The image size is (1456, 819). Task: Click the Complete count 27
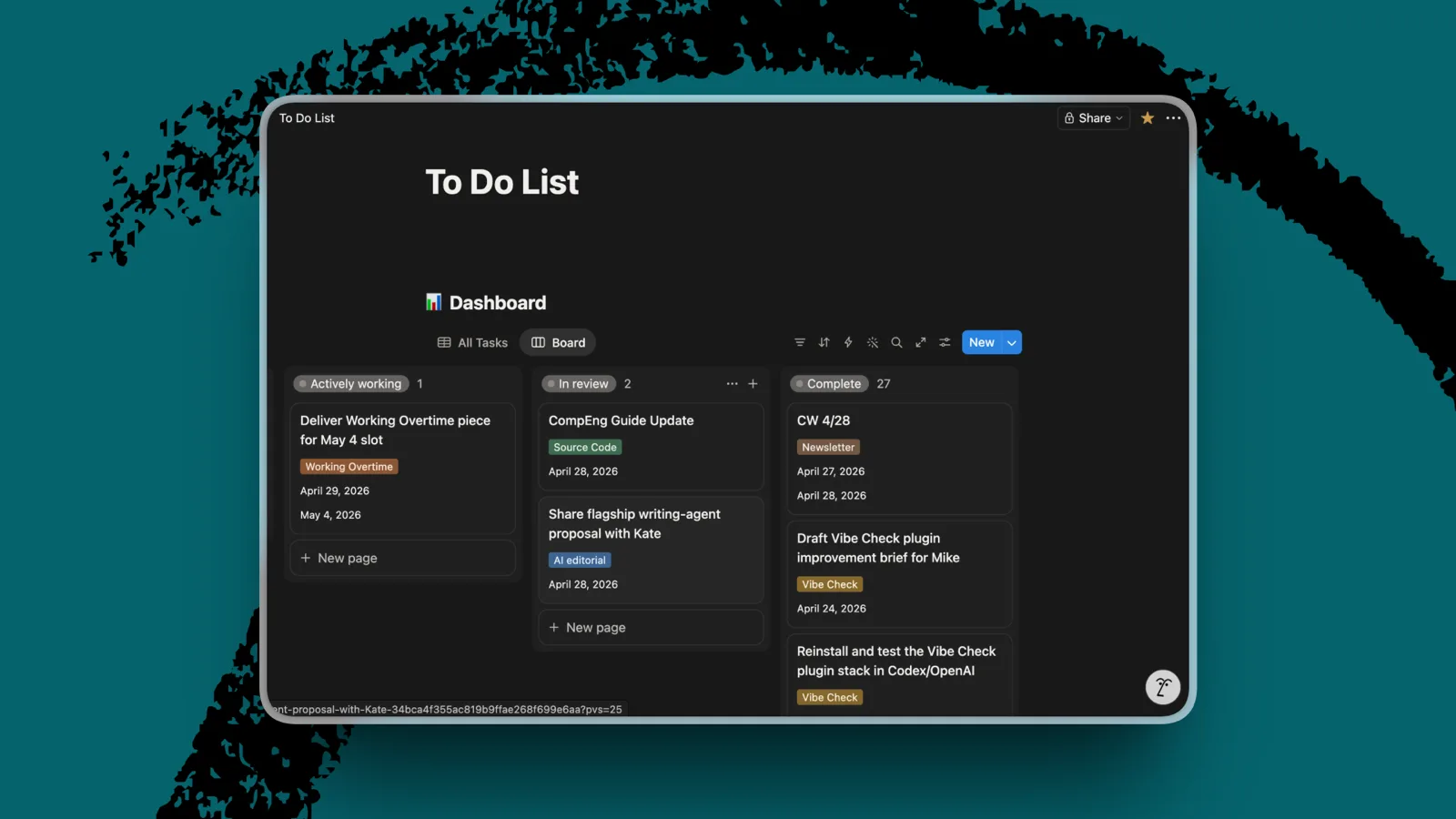[884, 384]
